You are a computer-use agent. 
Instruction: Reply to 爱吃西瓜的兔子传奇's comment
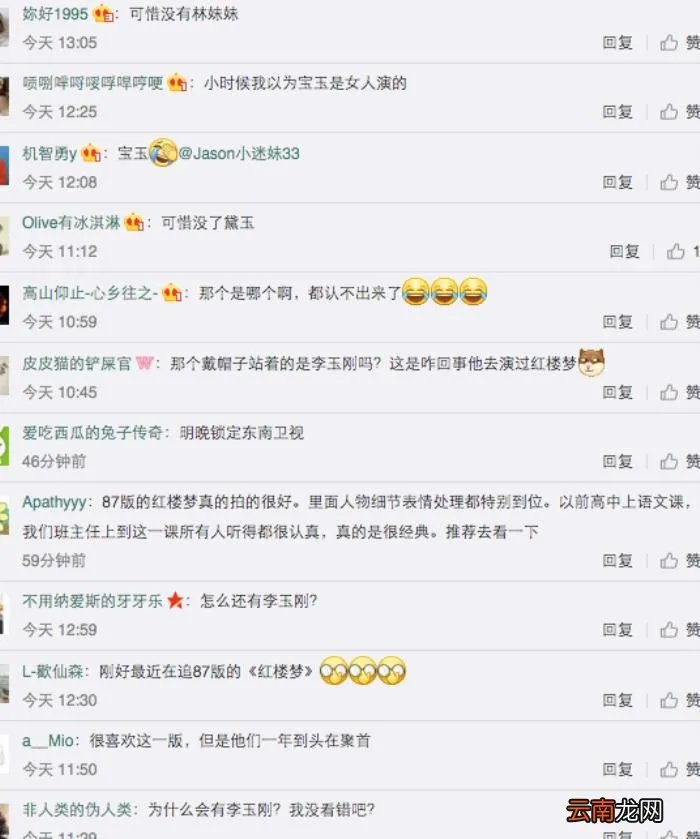coord(618,461)
